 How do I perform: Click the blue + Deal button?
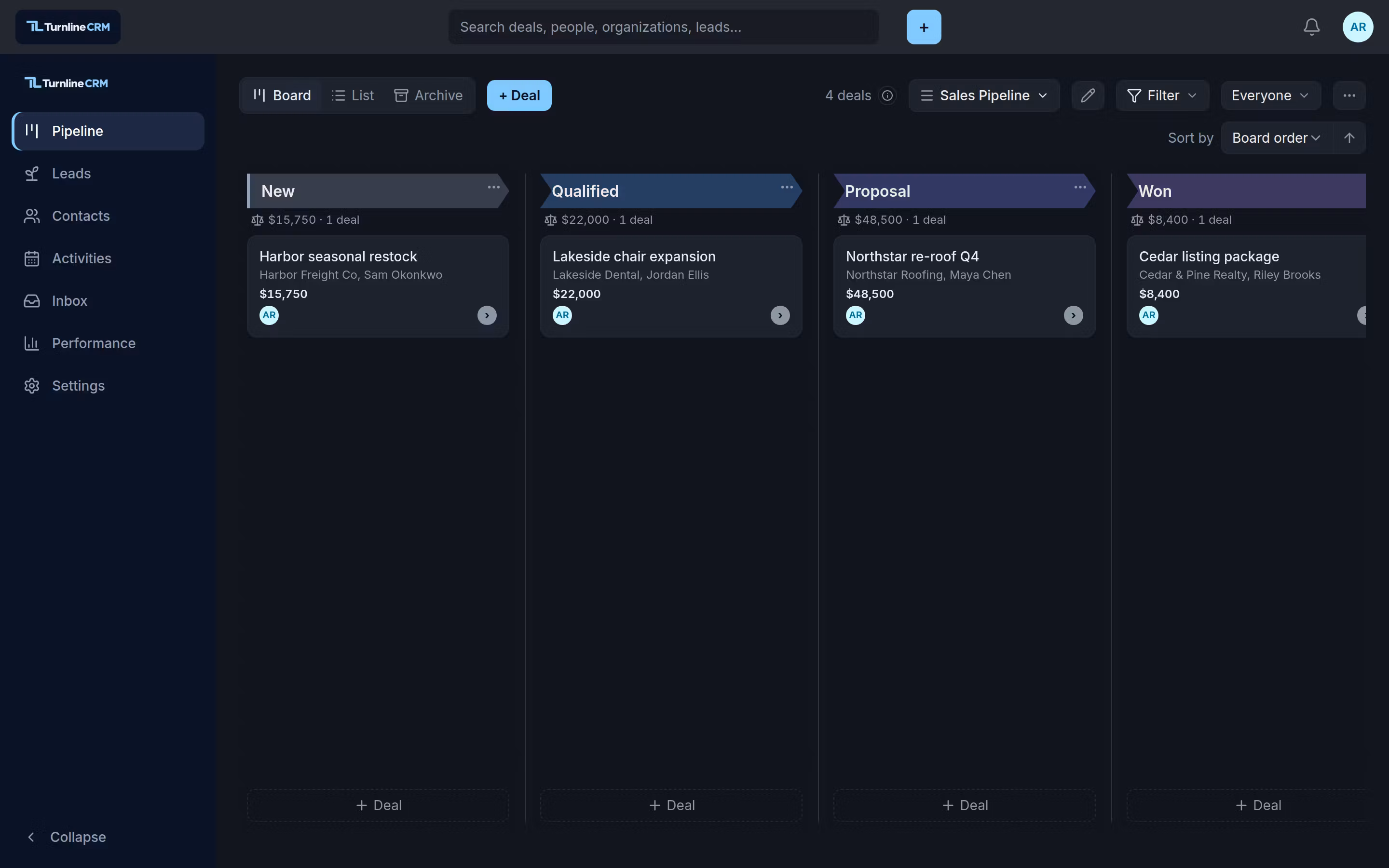click(x=519, y=95)
